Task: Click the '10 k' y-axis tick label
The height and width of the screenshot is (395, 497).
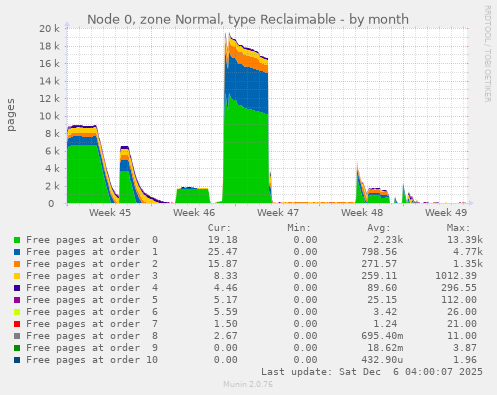Action: (x=49, y=116)
